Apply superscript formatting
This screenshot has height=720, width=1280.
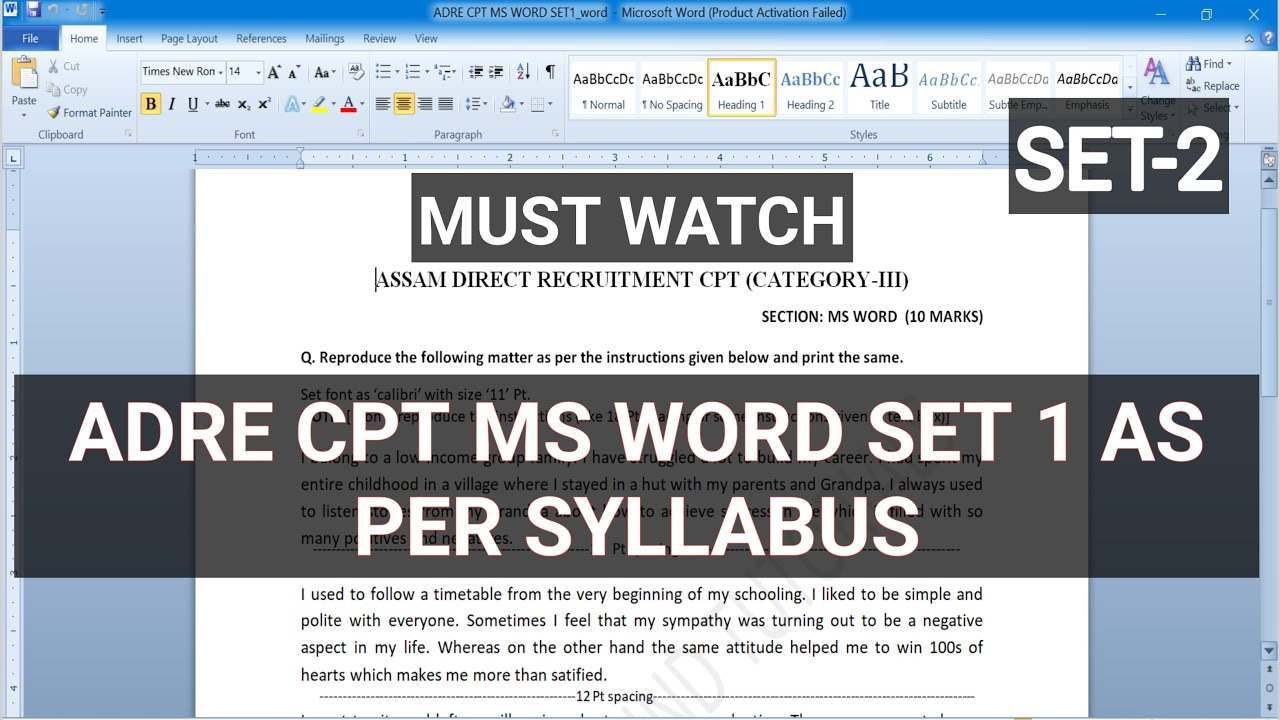tap(264, 104)
